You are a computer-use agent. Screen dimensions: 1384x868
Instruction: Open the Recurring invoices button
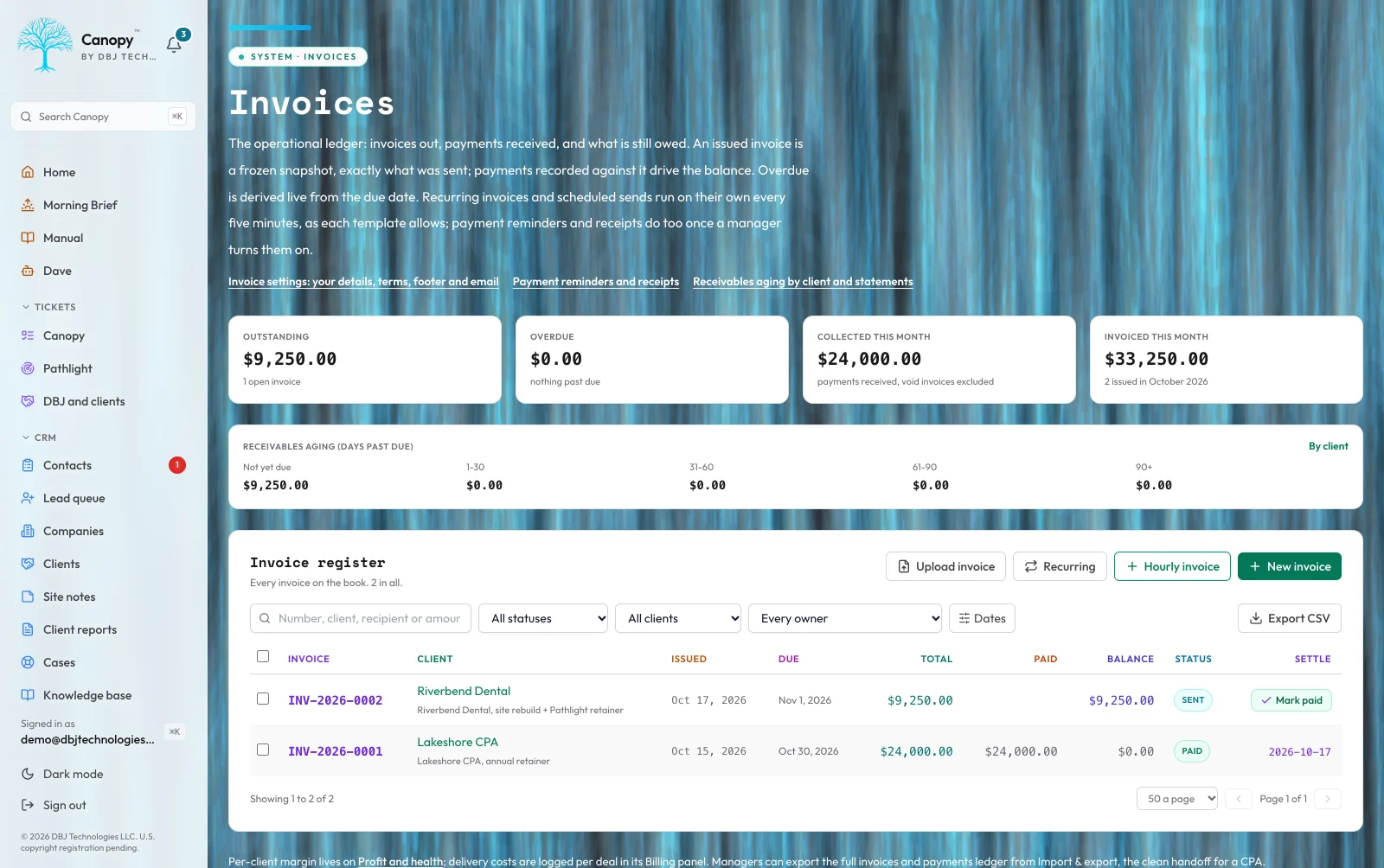click(x=1060, y=566)
